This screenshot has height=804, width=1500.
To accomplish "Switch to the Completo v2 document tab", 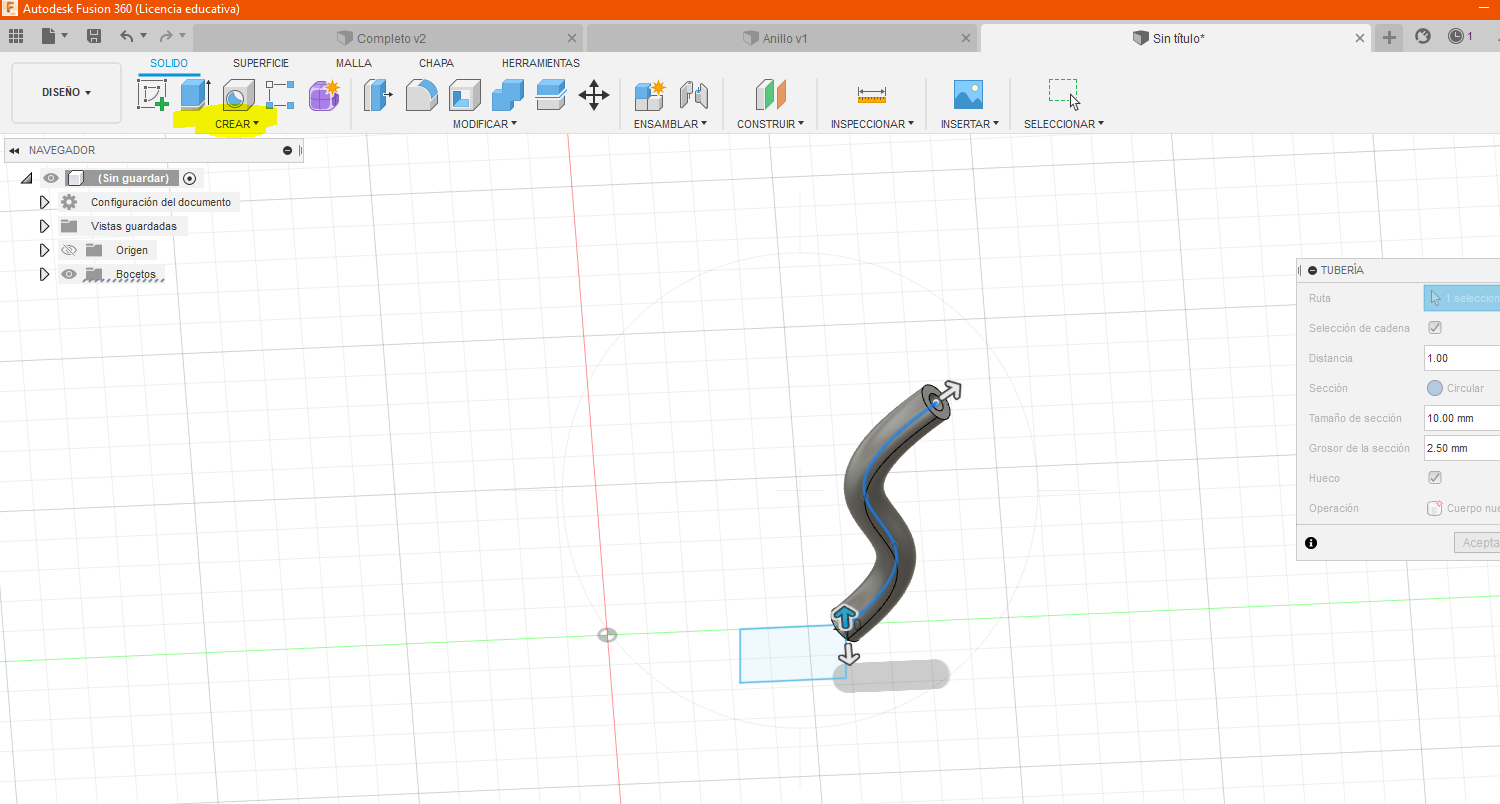I will pyautogui.click(x=388, y=38).
